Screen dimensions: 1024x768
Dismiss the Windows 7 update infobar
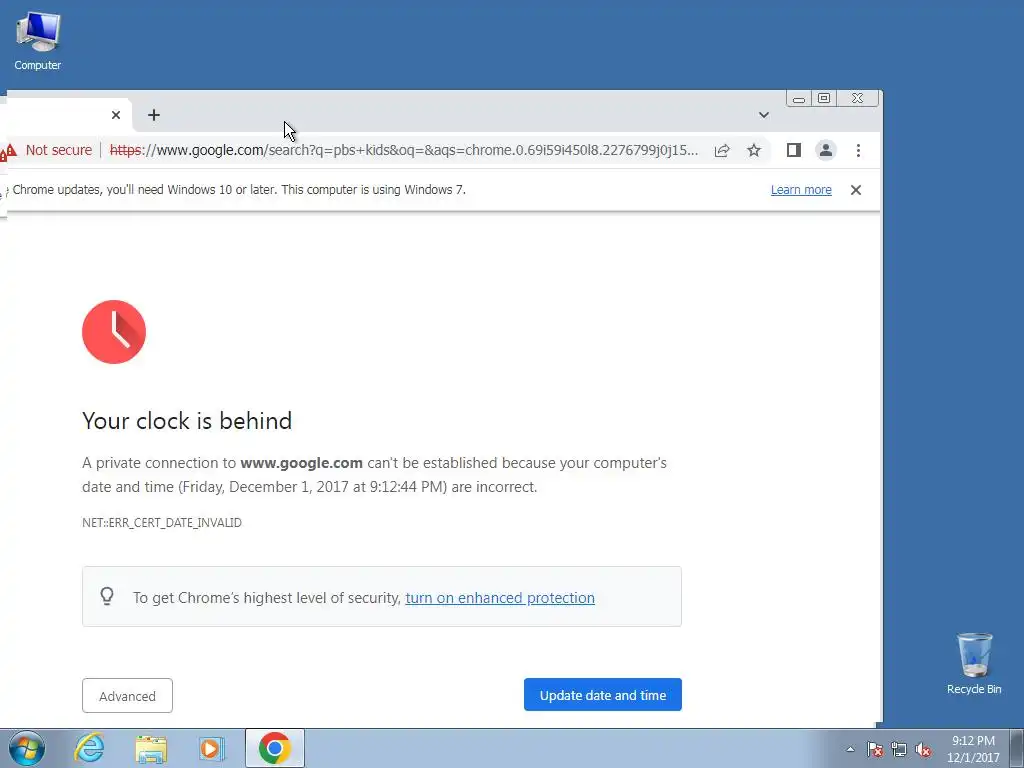point(856,190)
